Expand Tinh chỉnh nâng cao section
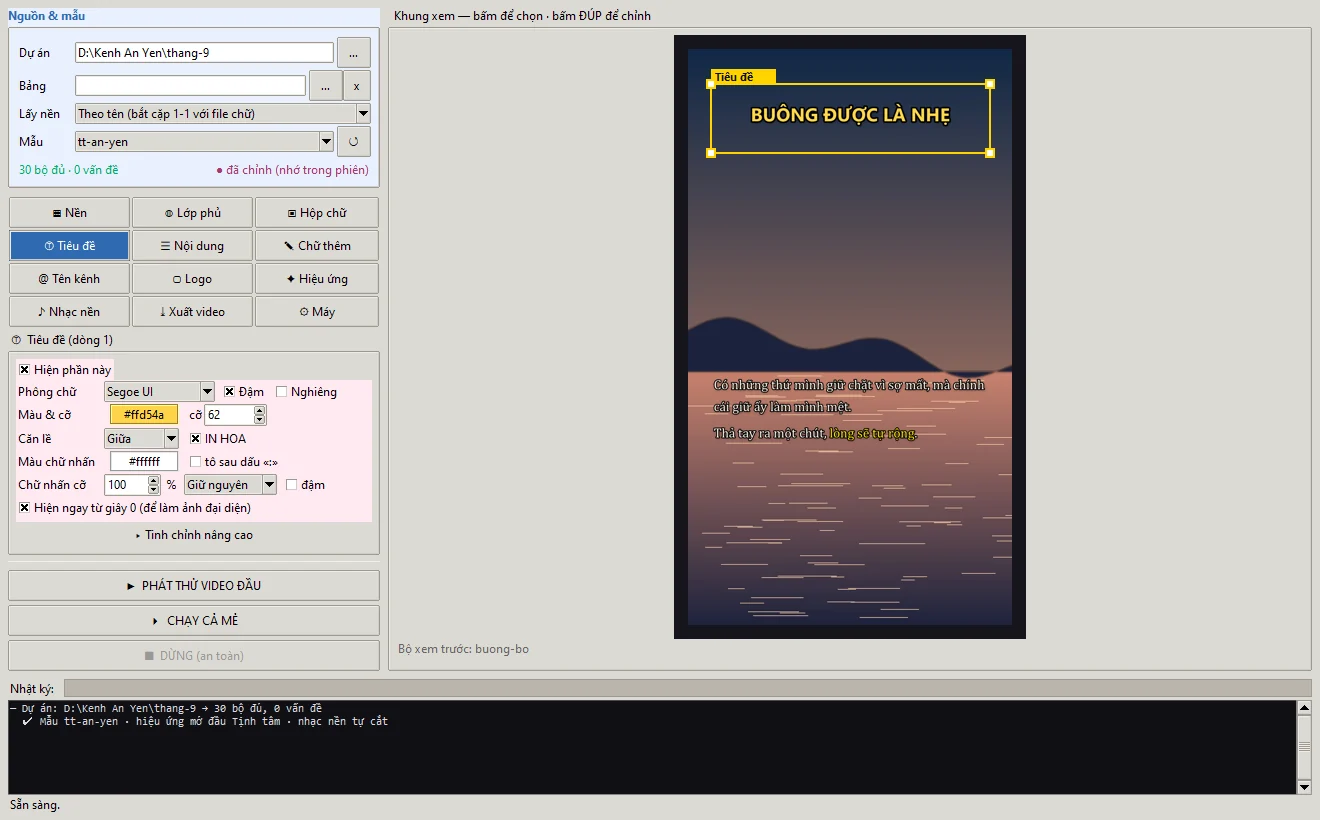This screenshot has width=1320, height=820. coord(194,535)
